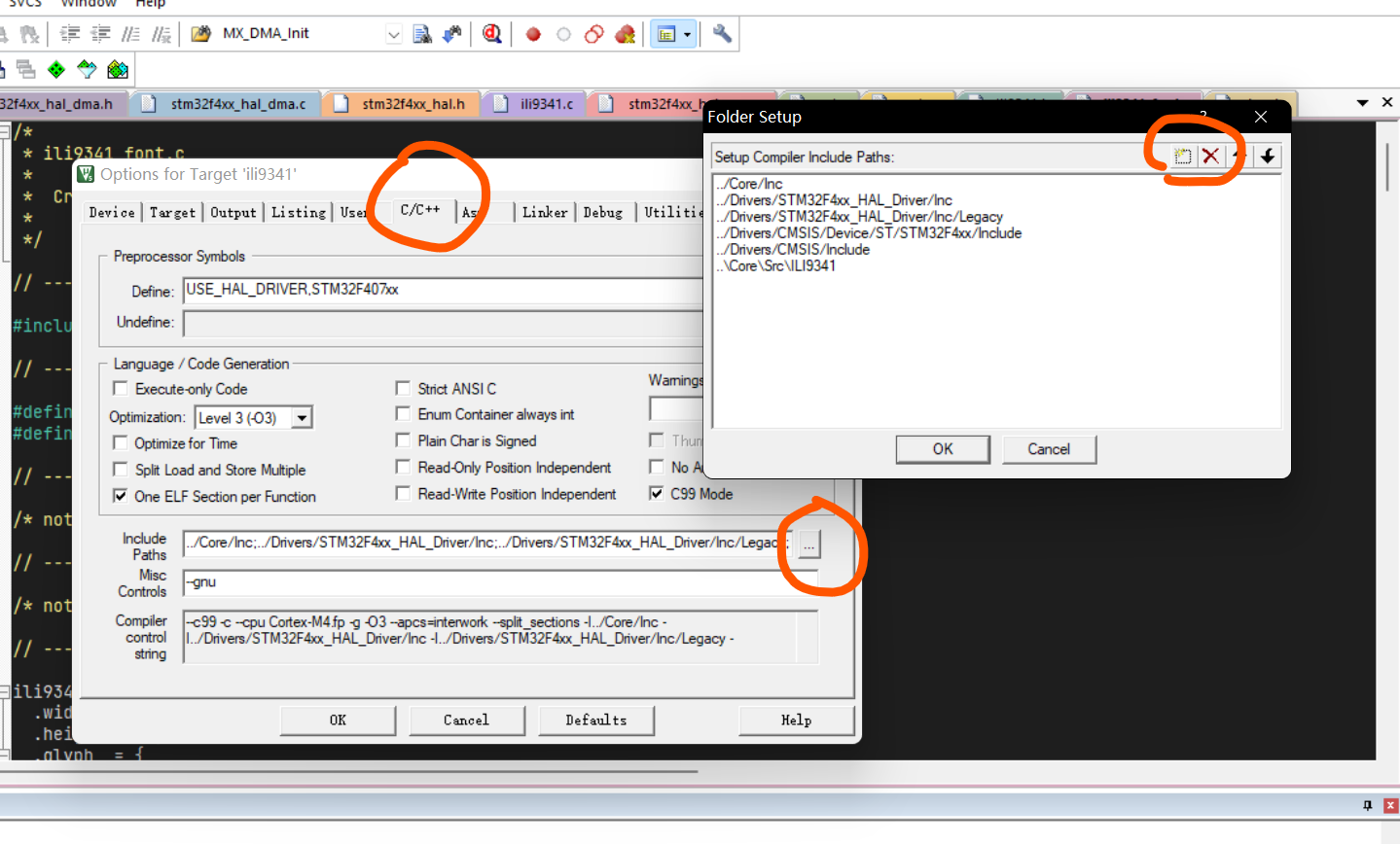Open configuration via the wrench icon
Viewport: 1400px width, 844px height.
(x=722, y=34)
